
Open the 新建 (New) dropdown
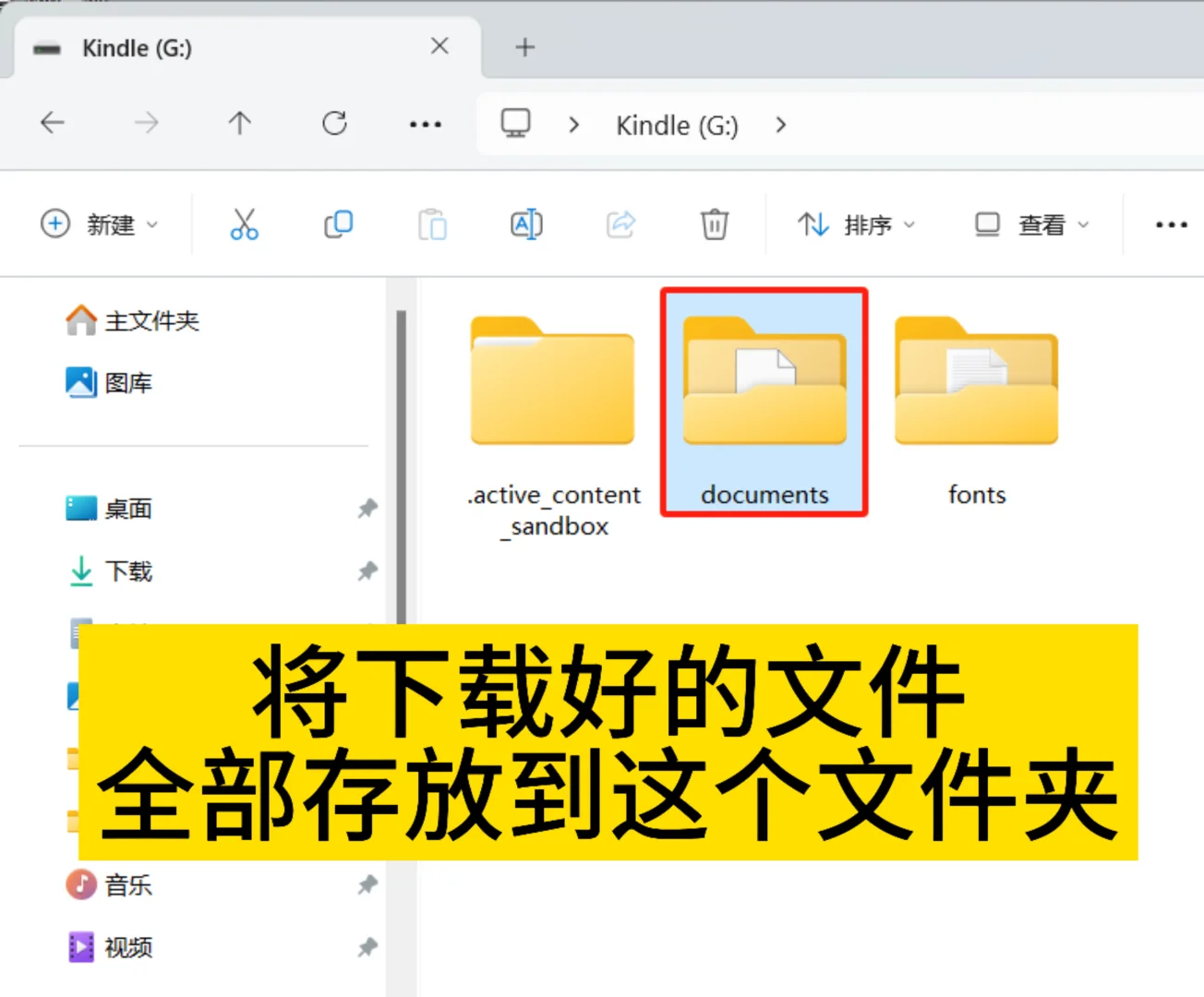100,224
